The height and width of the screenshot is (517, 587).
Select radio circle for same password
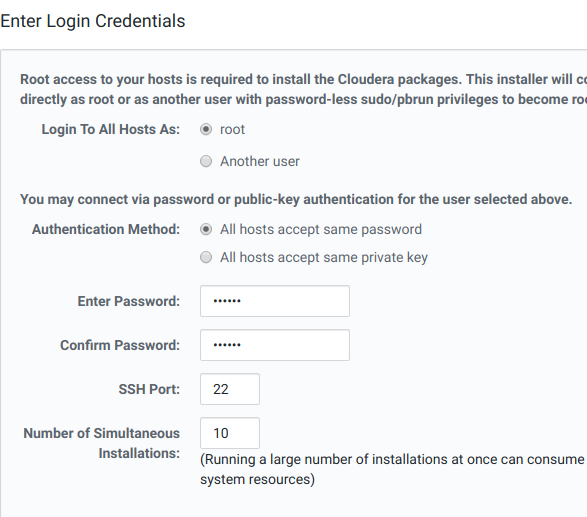(206, 229)
